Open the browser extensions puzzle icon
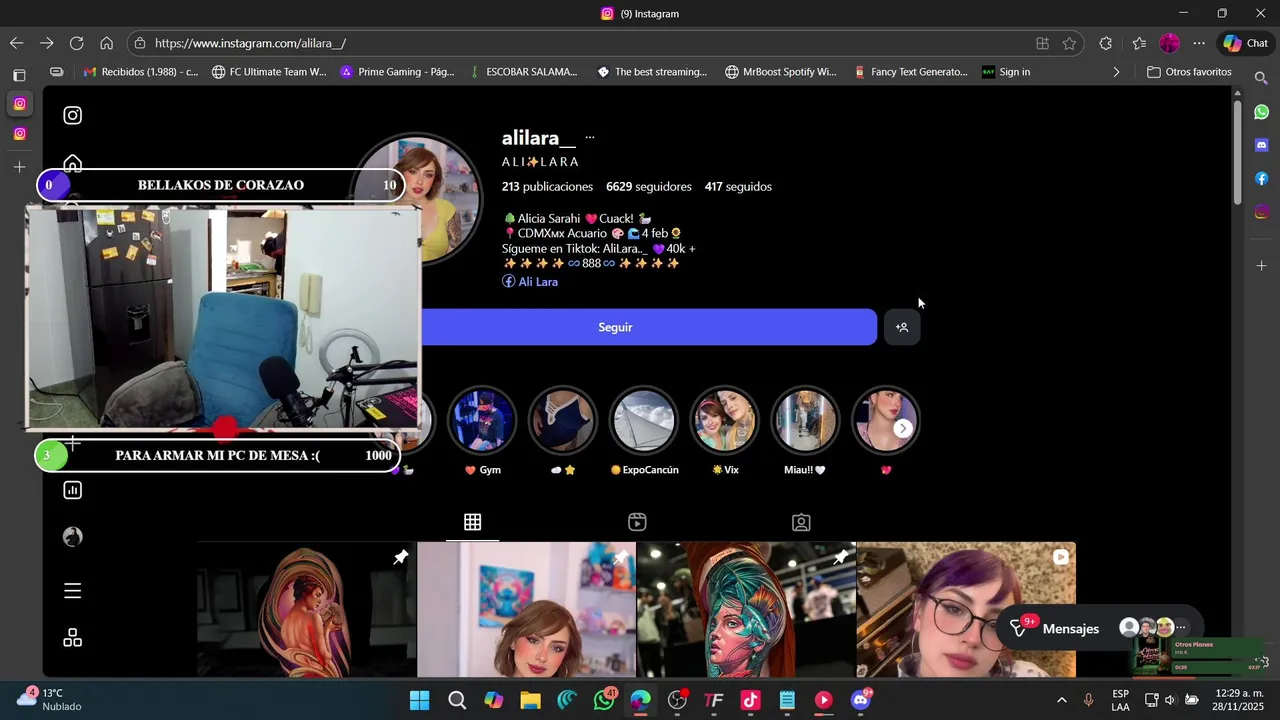Image resolution: width=1280 pixels, height=720 pixels. [1105, 43]
